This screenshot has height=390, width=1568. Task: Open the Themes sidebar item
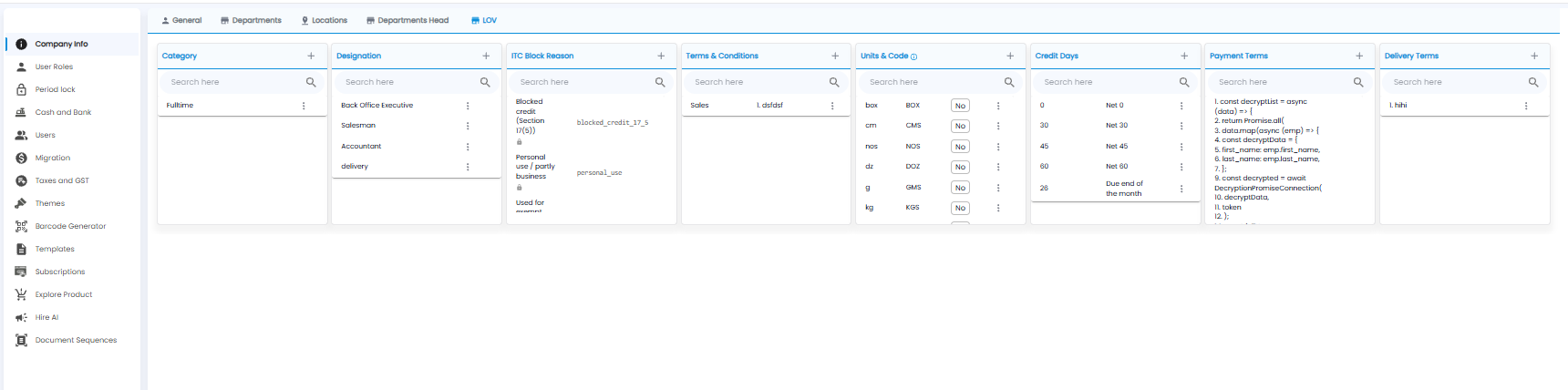[x=49, y=203]
